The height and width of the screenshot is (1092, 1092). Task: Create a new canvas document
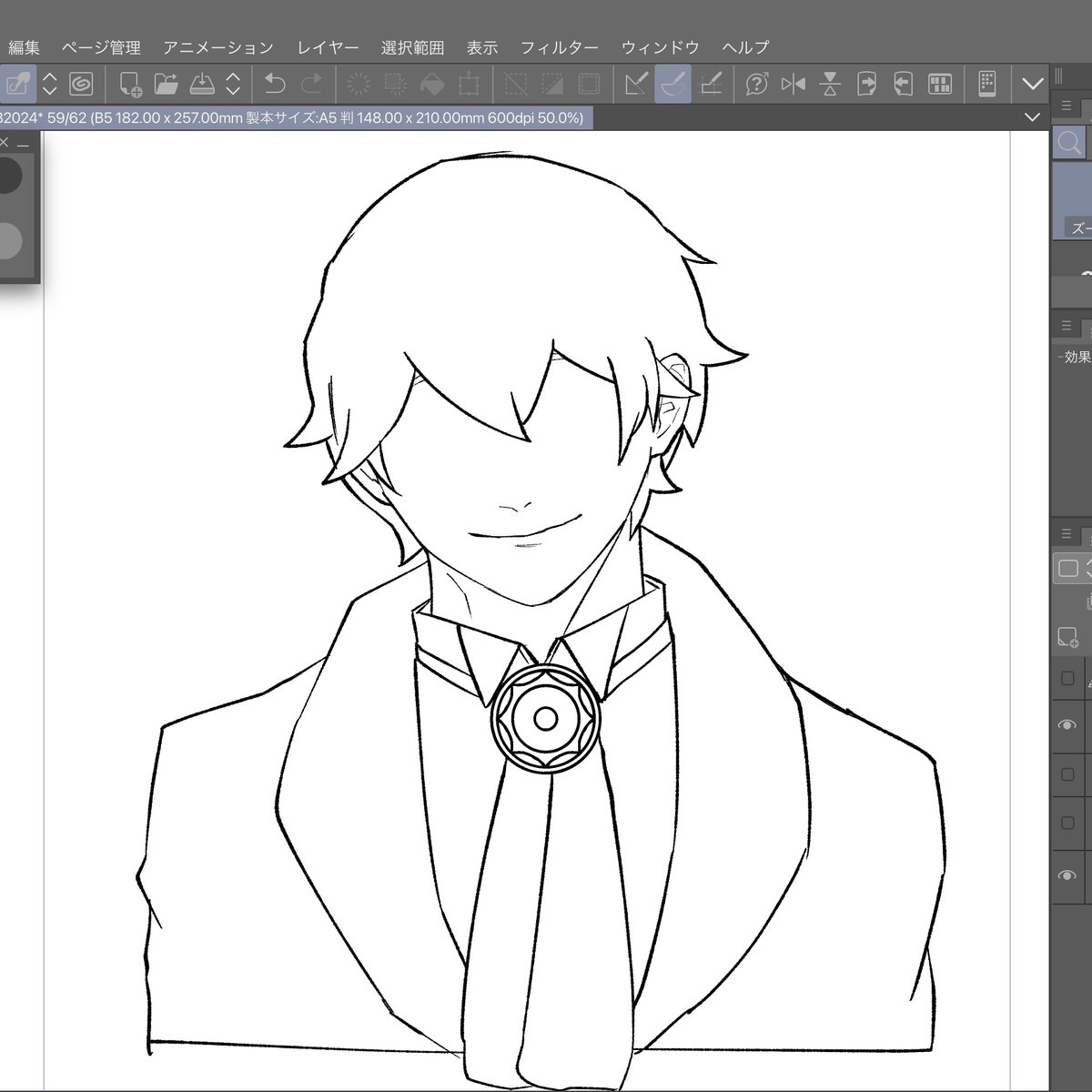tap(130, 85)
